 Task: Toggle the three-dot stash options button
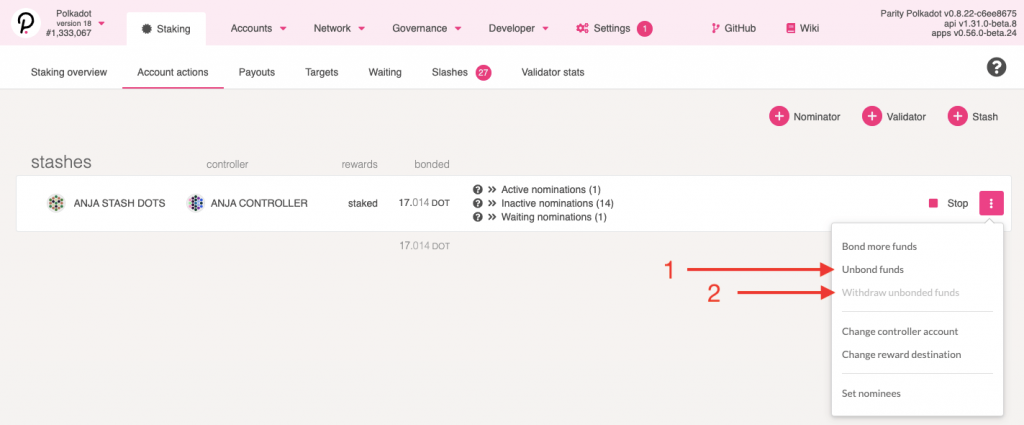click(991, 203)
